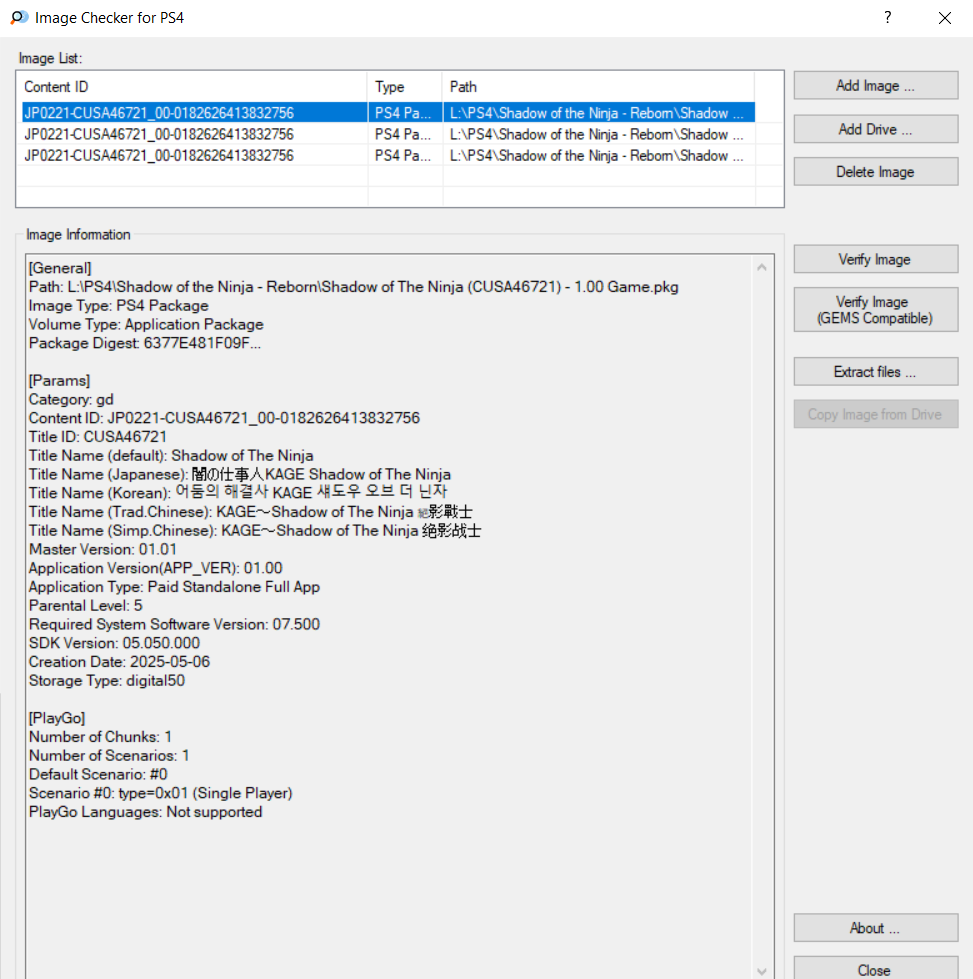
Task: Click the info scrollbar down arrow
Action: pos(762,971)
